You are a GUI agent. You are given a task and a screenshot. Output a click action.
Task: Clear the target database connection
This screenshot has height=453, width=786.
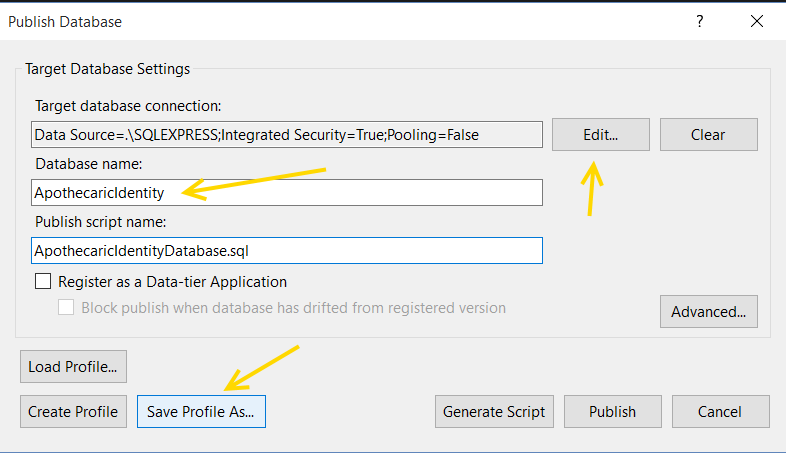pos(708,134)
